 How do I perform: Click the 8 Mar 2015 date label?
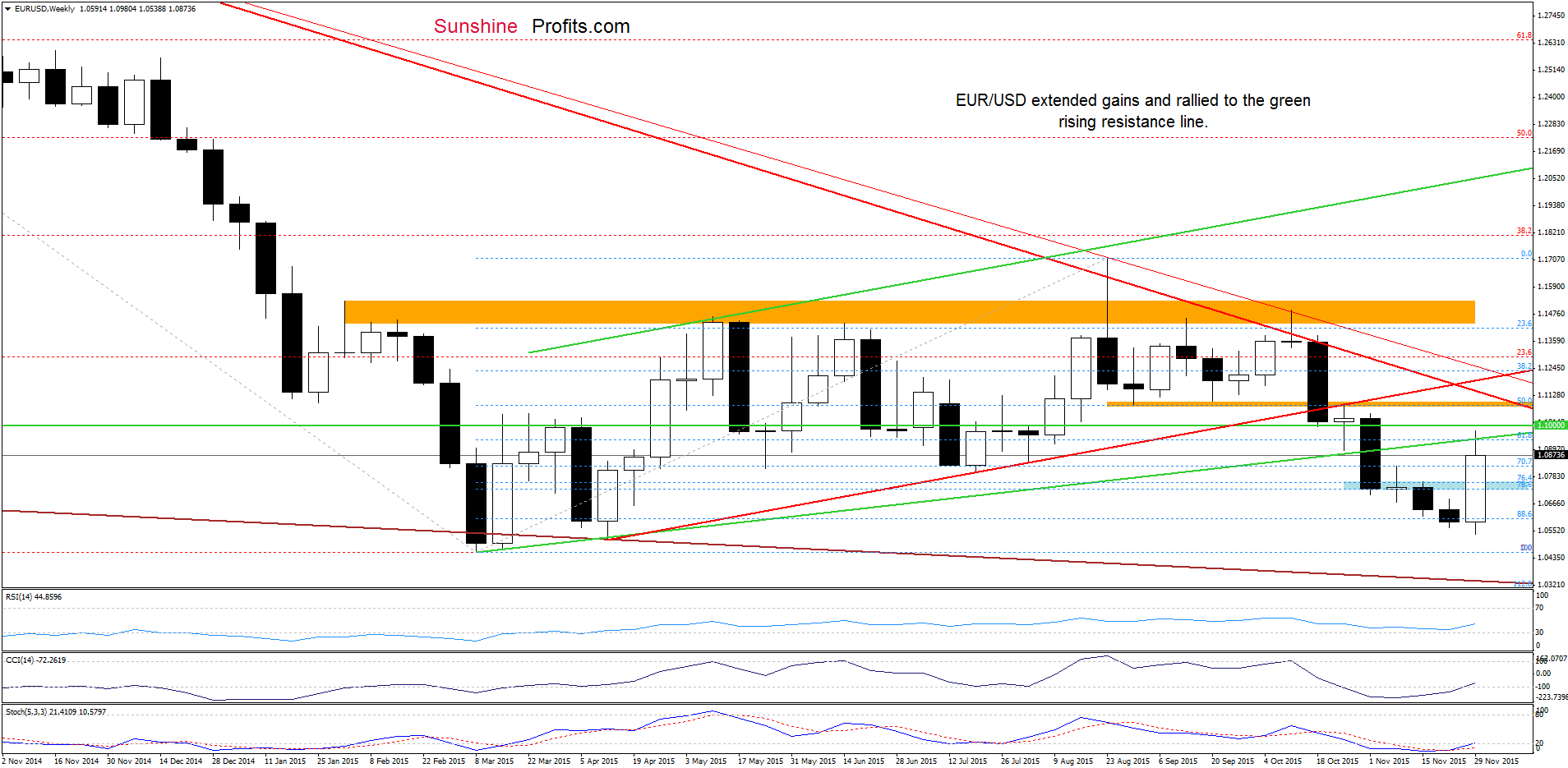(x=494, y=761)
